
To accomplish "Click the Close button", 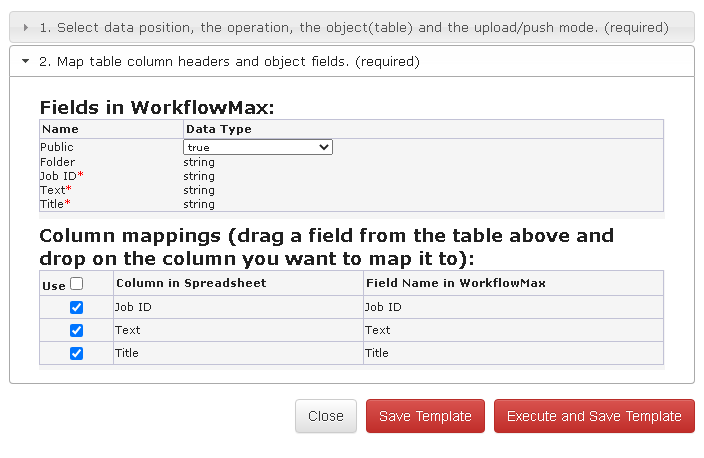I will coord(326,416).
